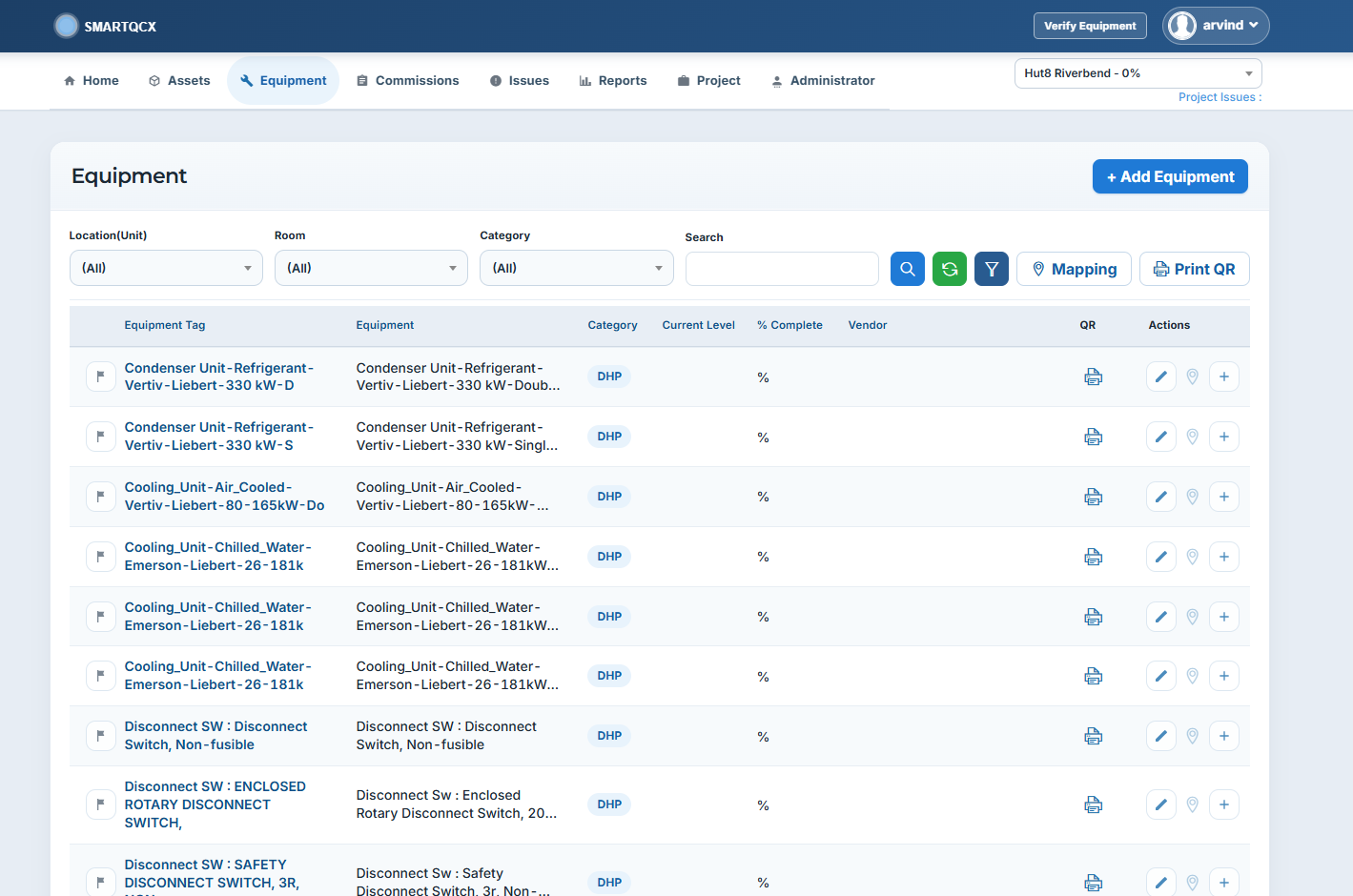Image resolution: width=1353 pixels, height=896 pixels.
Task: Click the arvind user avatar
Action: pos(1182,26)
